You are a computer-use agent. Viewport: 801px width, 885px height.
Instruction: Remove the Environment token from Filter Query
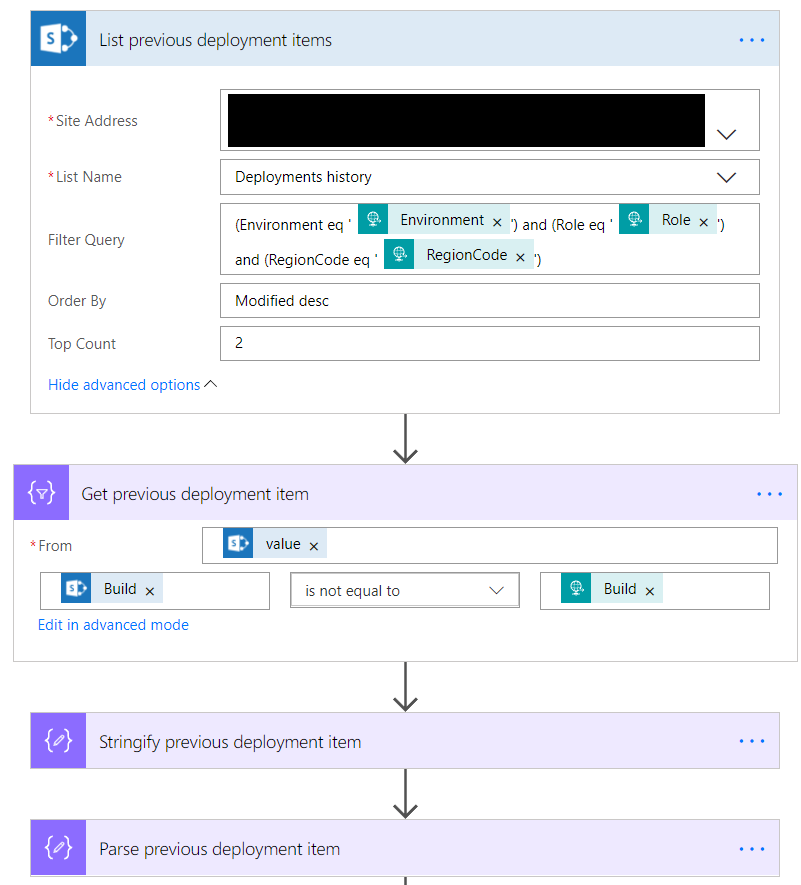point(497,222)
